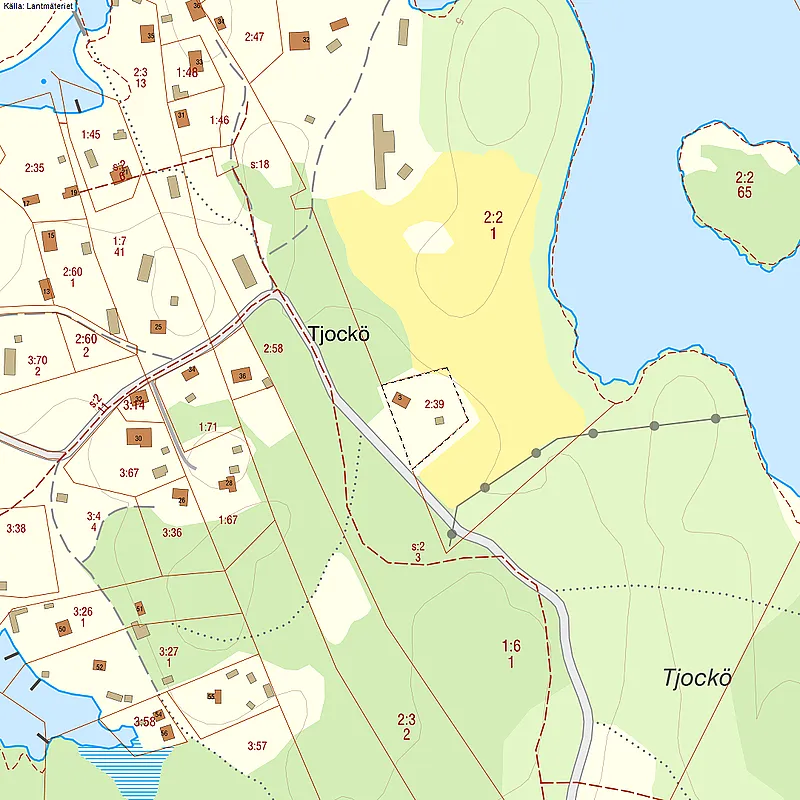Click parcel label '2:39'
This screenshot has height=800, width=800.
tap(434, 404)
